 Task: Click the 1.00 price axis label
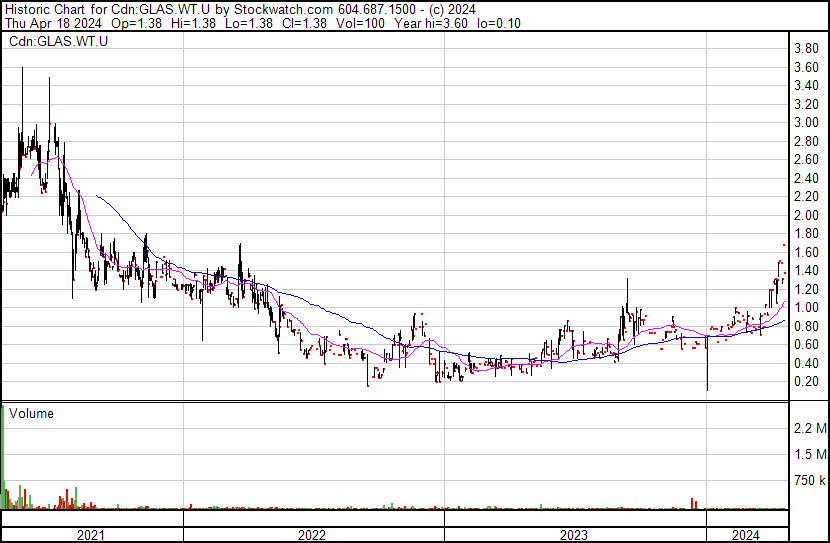pyautogui.click(x=806, y=308)
